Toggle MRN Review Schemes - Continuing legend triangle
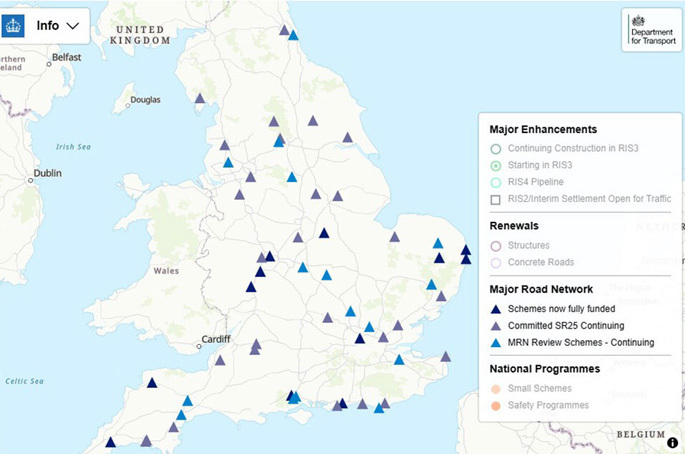685x454 pixels. [495, 343]
